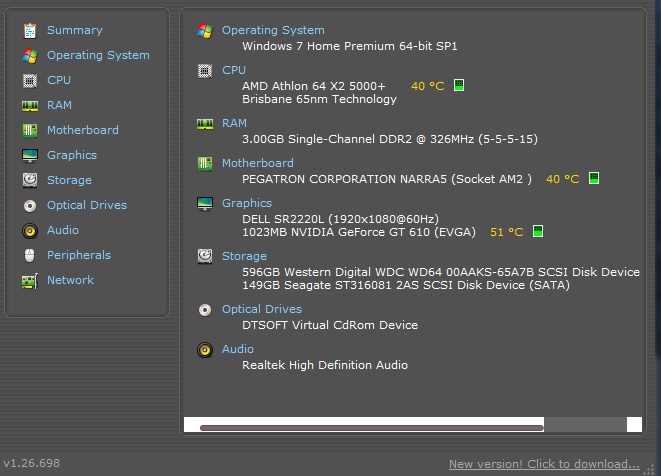
Task: Select the RAM module icon in sidebar
Action: [x=30, y=105]
